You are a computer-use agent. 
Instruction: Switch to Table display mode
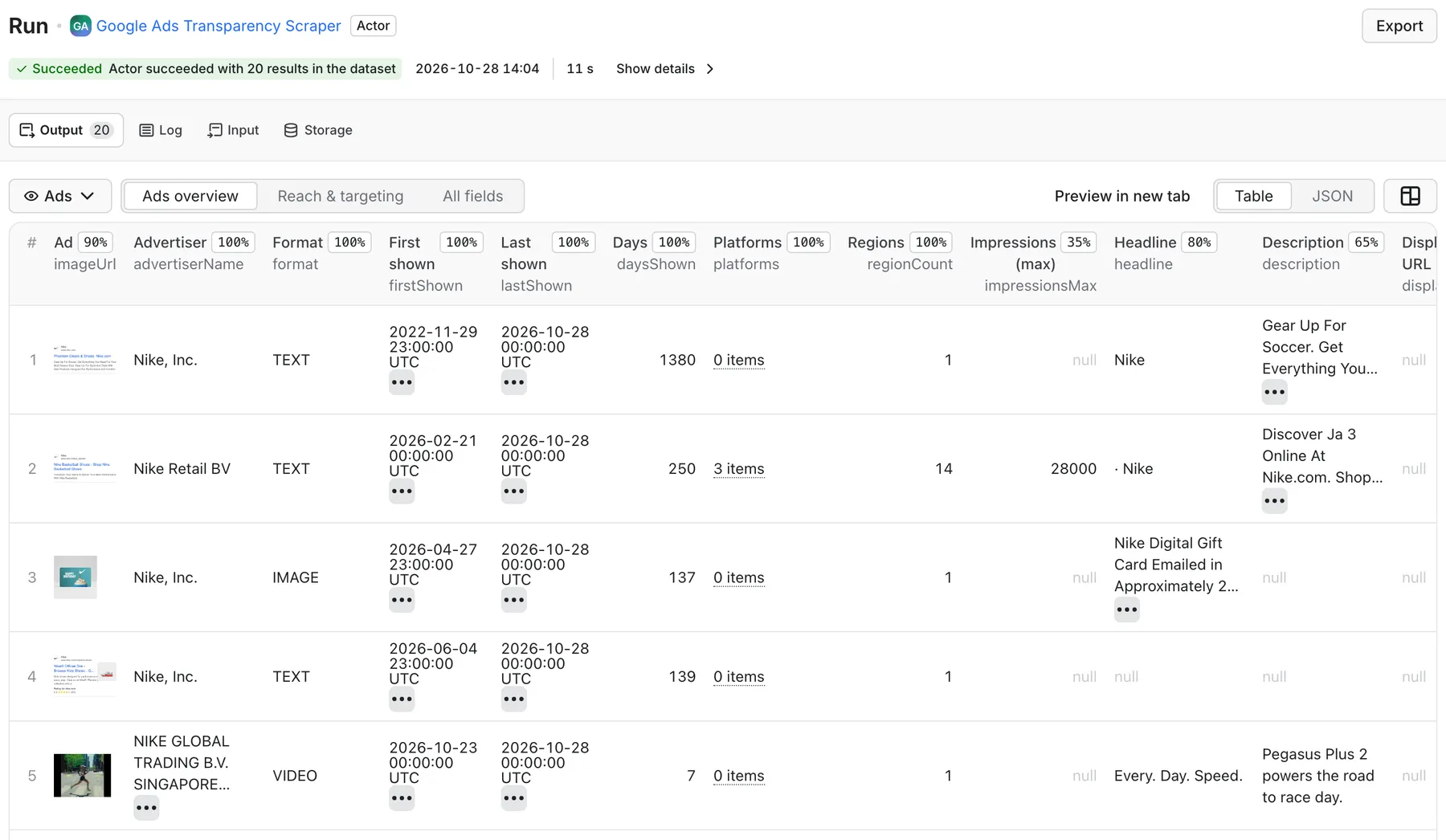click(x=1253, y=196)
